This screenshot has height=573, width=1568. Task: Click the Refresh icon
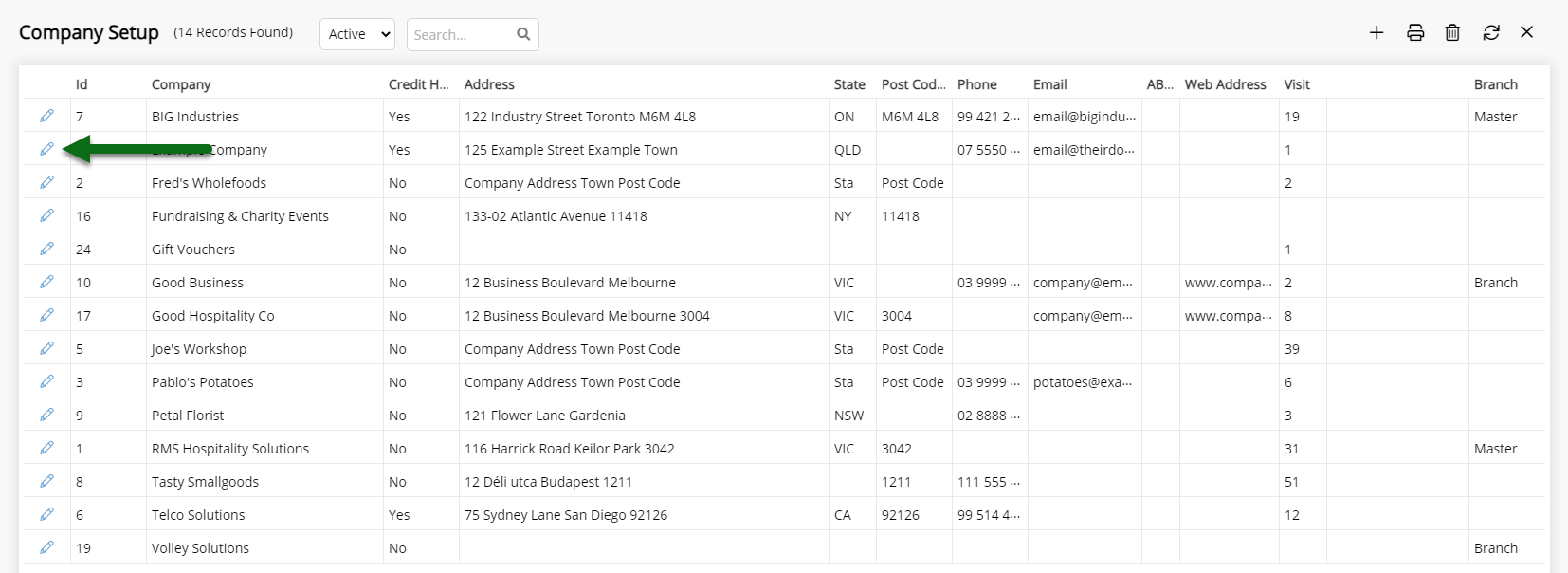1491,32
